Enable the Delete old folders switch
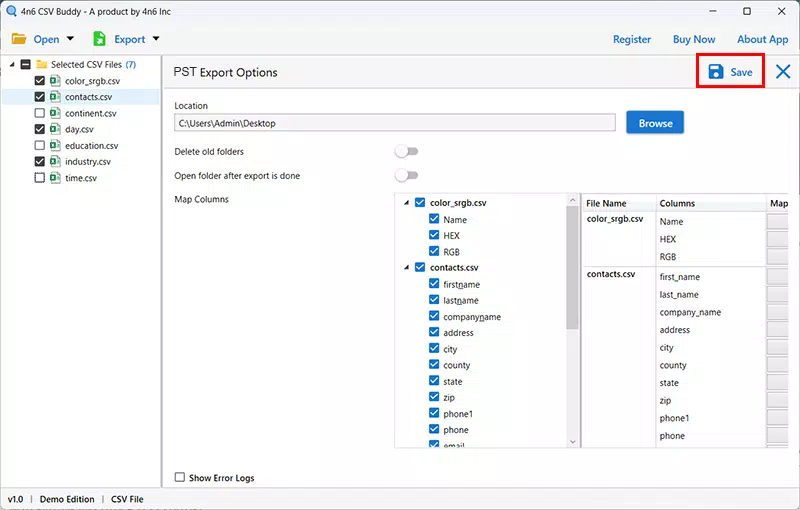 point(407,151)
